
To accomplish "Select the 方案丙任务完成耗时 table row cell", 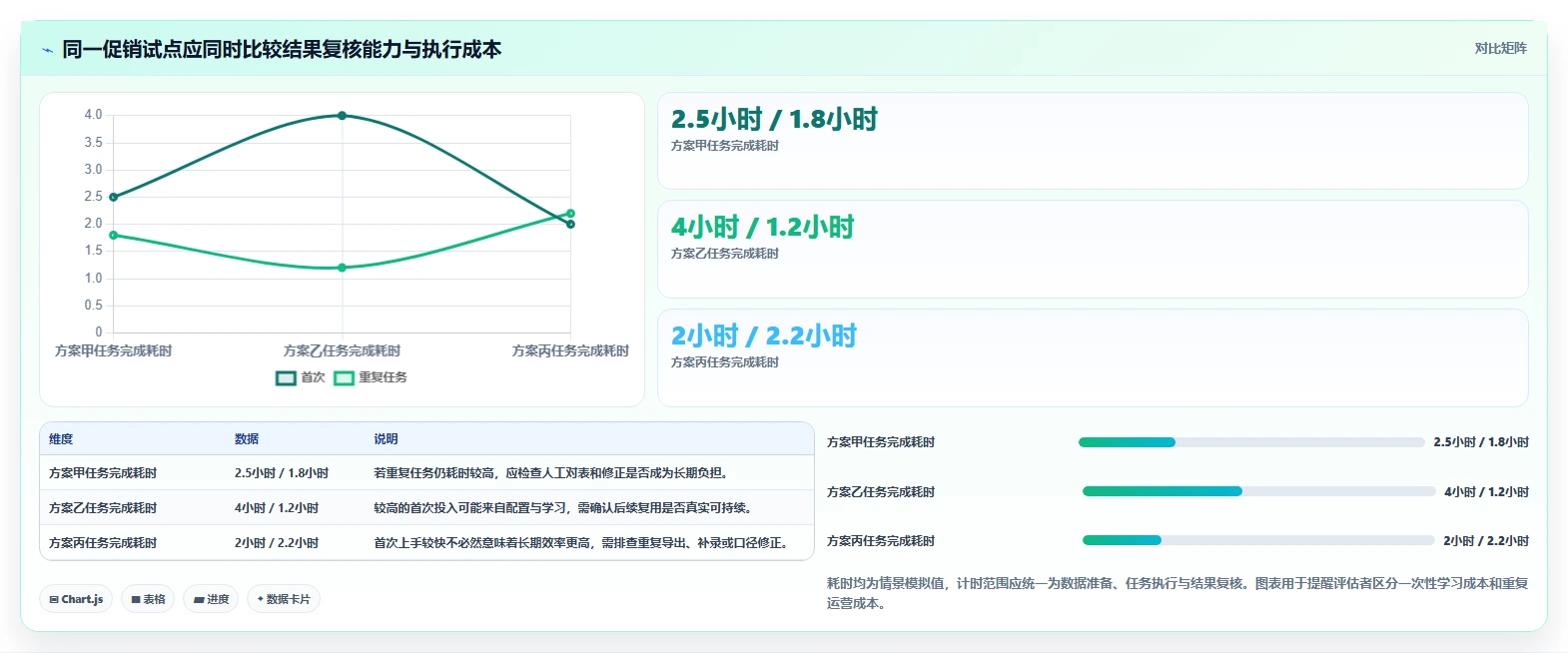I will pyautogui.click(x=103, y=543).
